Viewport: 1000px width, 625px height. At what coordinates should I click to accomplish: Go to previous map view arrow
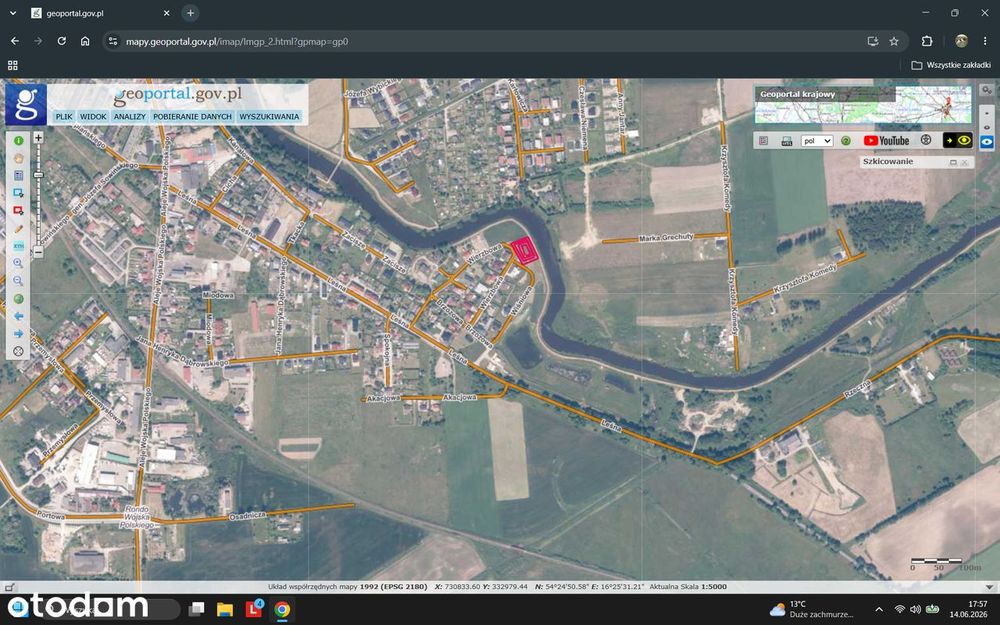18,316
